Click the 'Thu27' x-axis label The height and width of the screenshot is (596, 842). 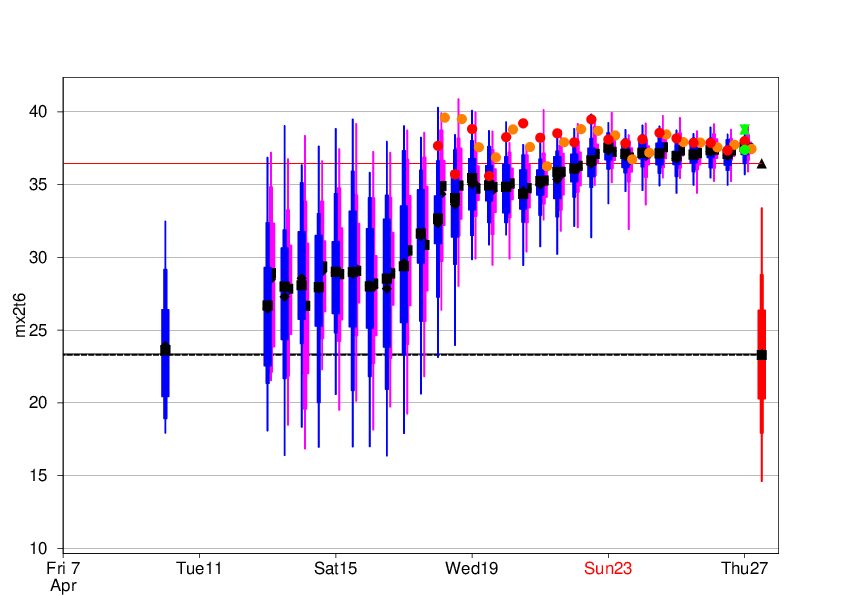(744, 568)
